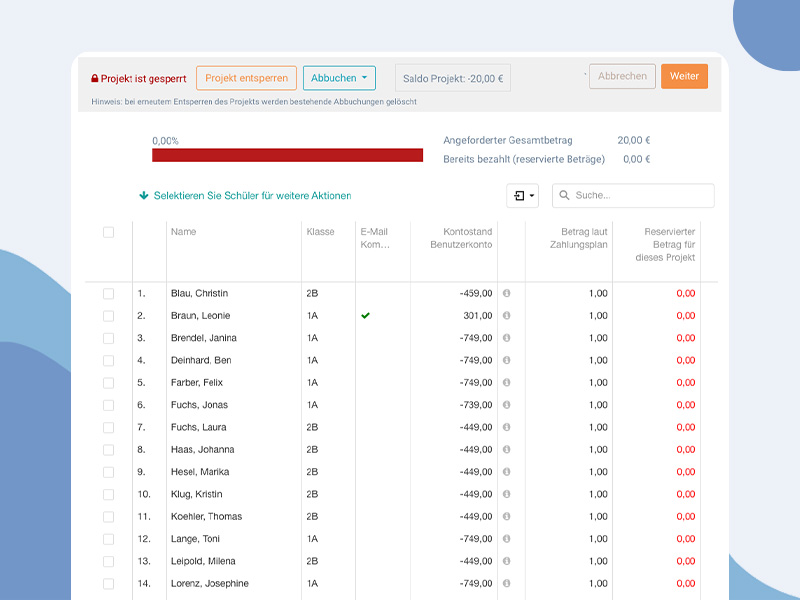Open info icon in Lange, Toni row
The width and height of the screenshot is (800, 600).
tap(506, 539)
